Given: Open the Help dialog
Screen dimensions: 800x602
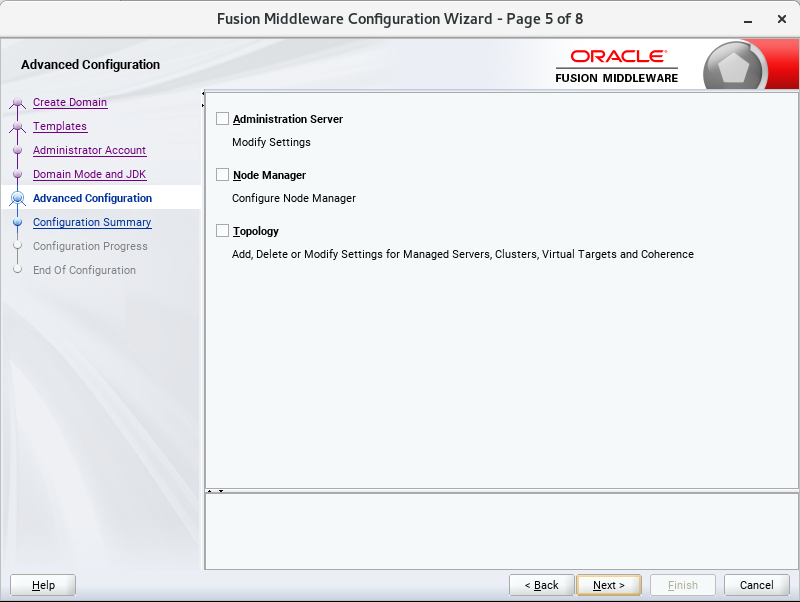Looking at the screenshot, I should [42, 585].
